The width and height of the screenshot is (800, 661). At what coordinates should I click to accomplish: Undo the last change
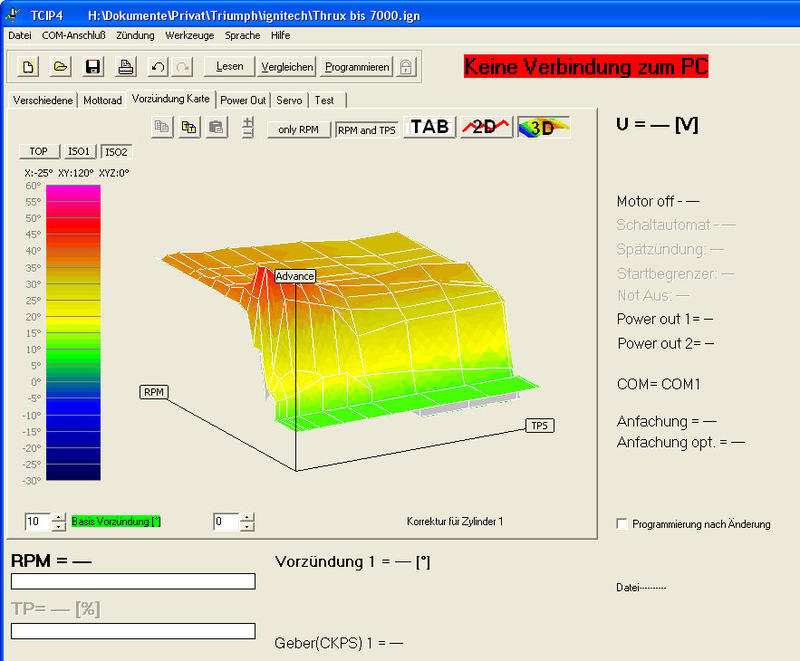click(x=158, y=67)
